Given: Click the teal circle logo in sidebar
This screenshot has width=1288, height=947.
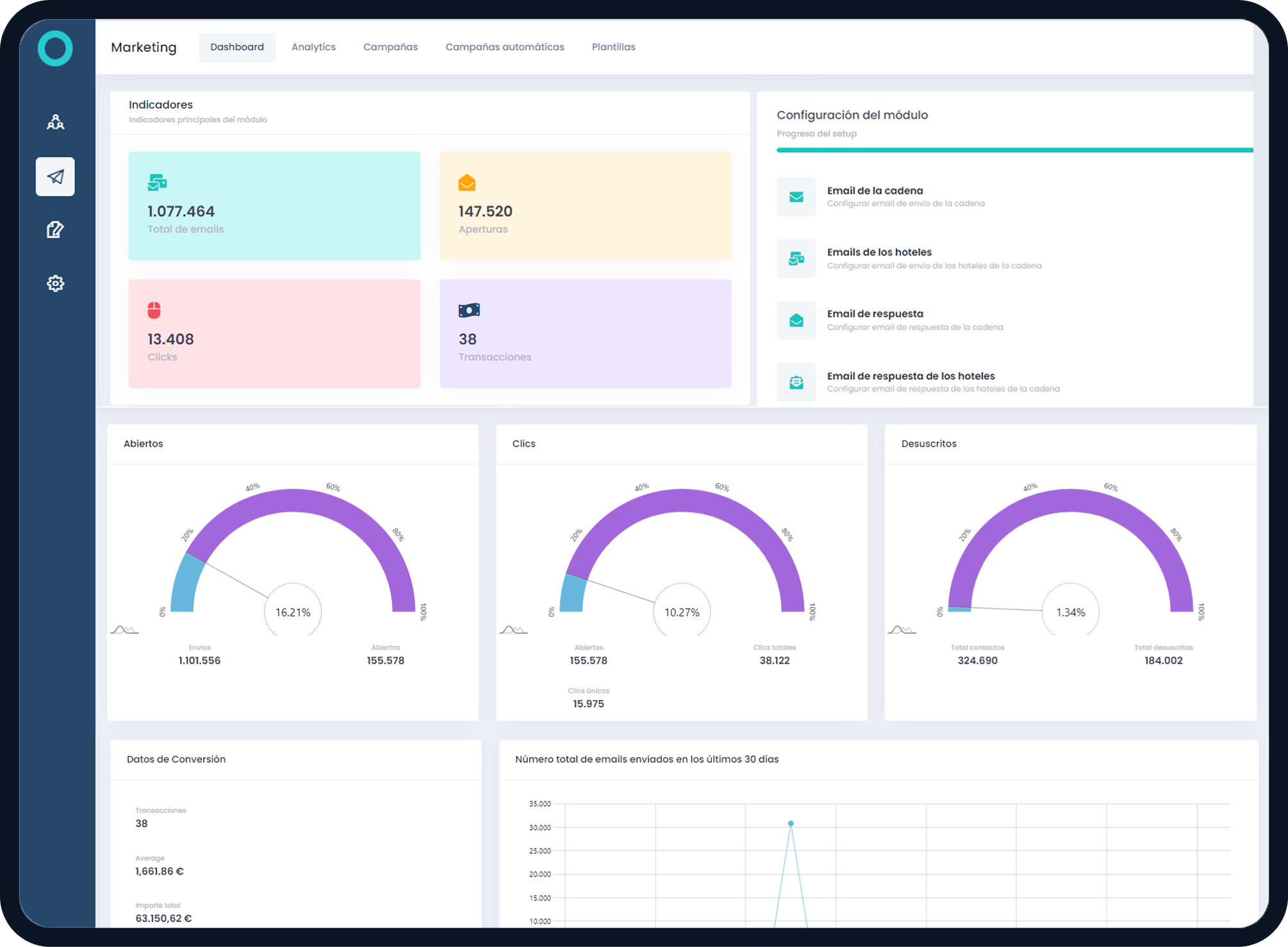Looking at the screenshot, I should coord(55,48).
